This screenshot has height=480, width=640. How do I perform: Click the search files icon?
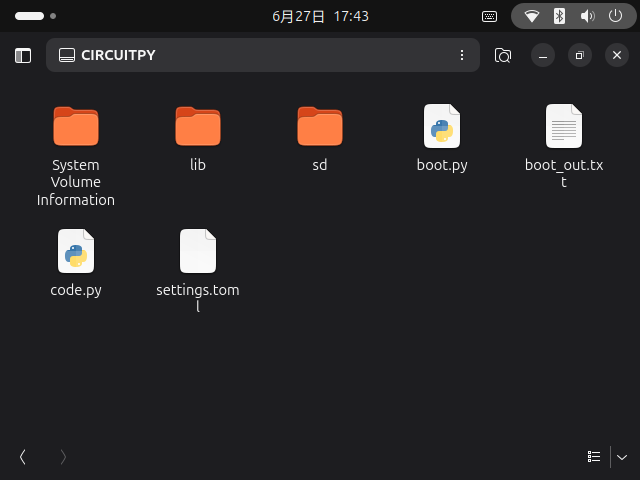pos(502,56)
